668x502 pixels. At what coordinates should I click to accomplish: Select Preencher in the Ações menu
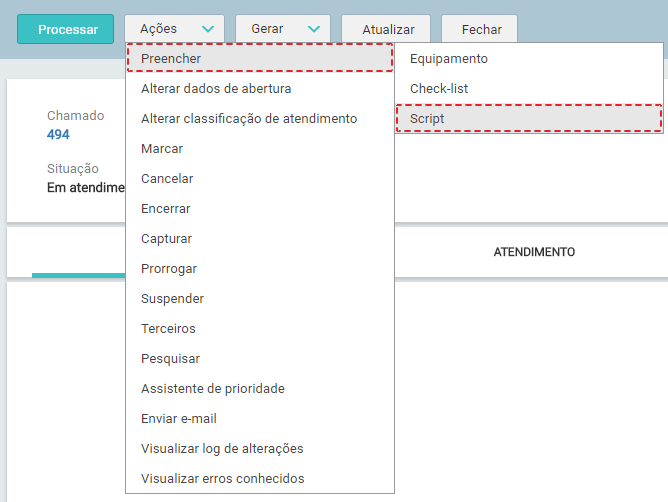pos(260,58)
